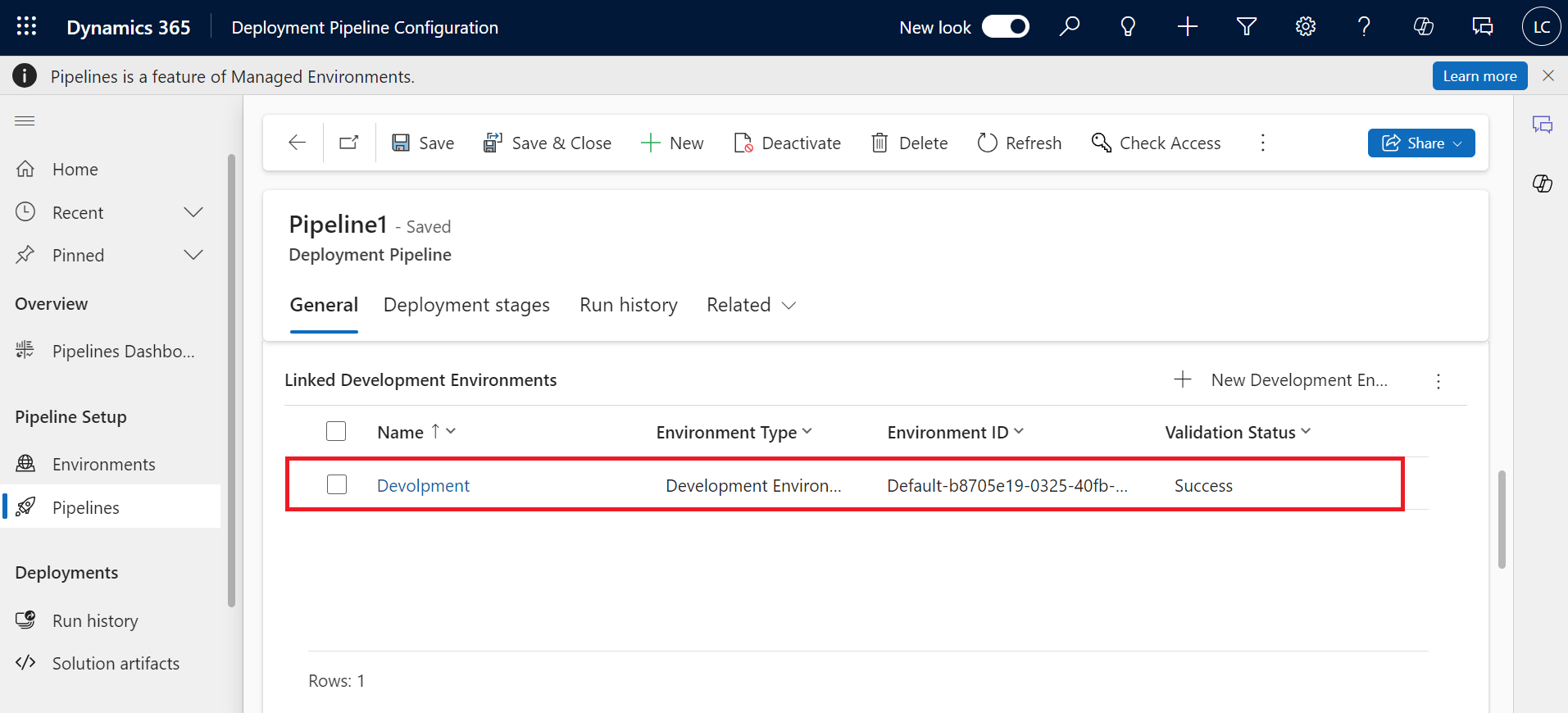Check the select-all rows checkbox

[x=336, y=431]
